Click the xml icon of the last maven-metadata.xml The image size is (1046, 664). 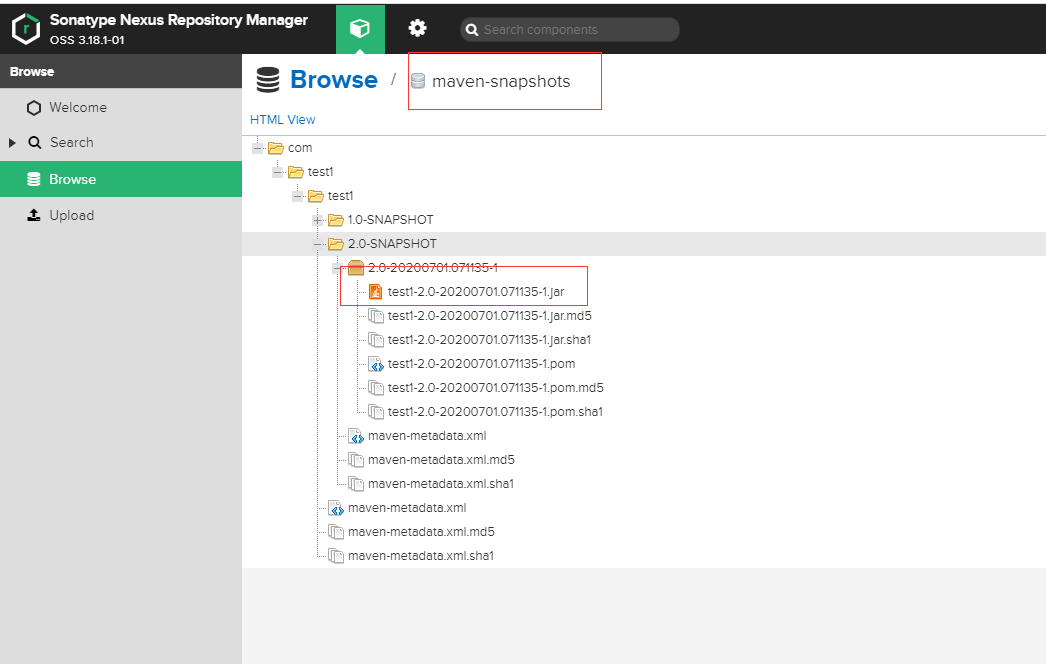point(336,508)
